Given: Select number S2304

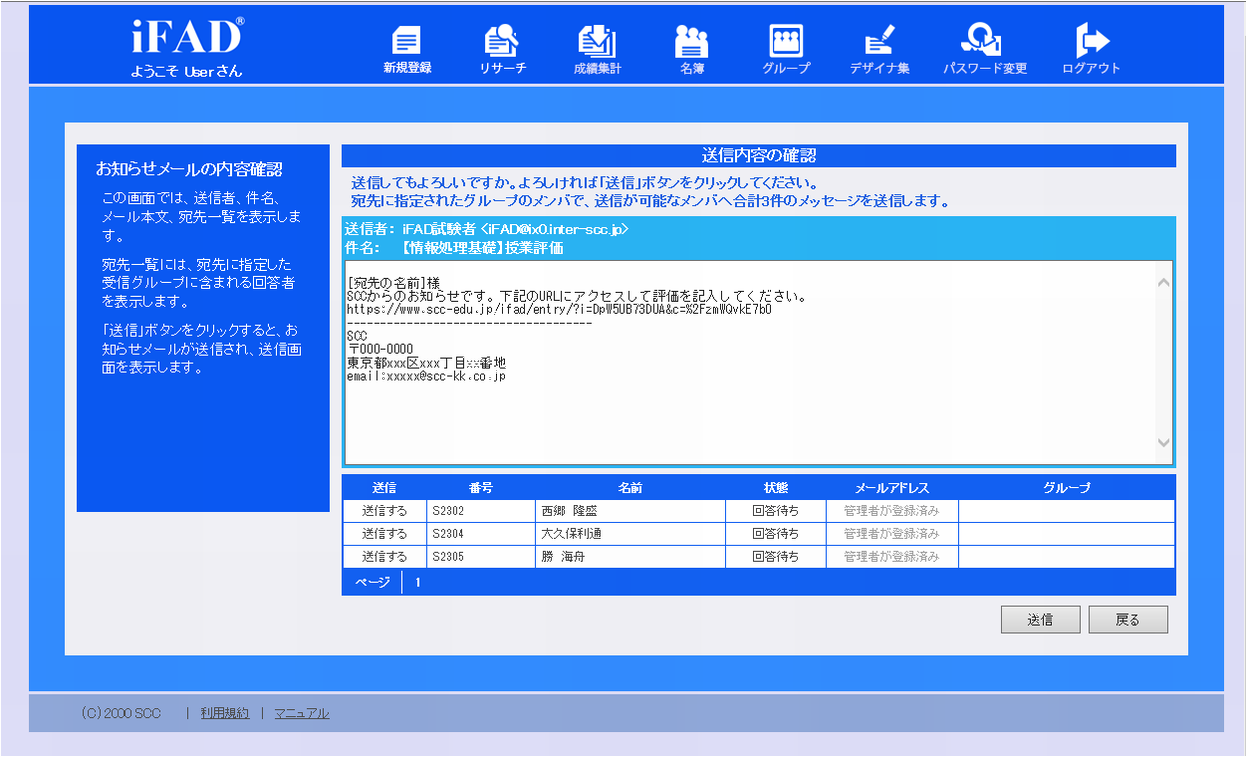Looking at the screenshot, I should 448,533.
